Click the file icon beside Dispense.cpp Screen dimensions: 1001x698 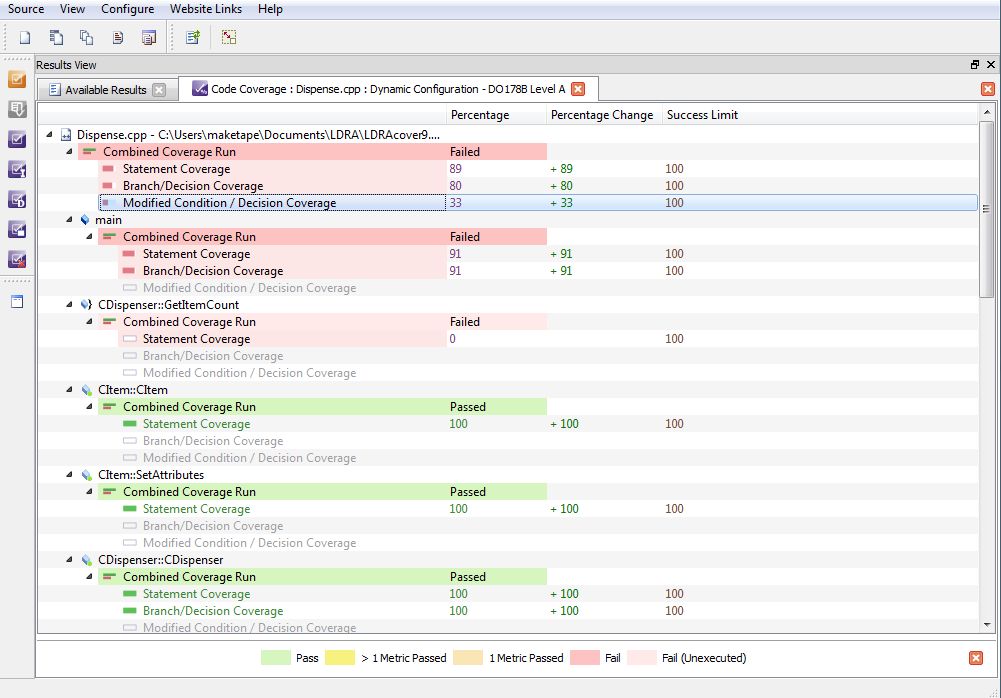[x=67, y=135]
